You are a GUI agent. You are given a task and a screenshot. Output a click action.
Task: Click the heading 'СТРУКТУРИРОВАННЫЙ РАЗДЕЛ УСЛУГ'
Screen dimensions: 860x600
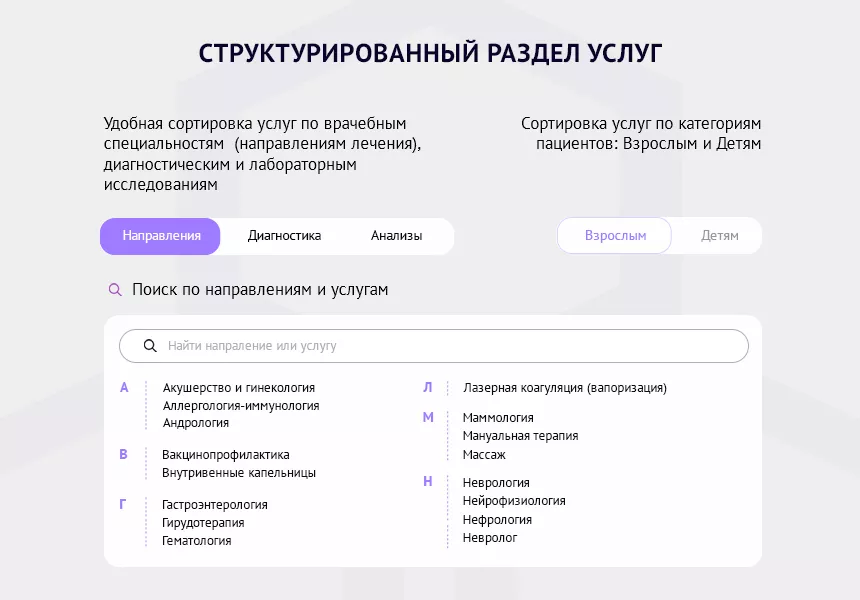430,54
